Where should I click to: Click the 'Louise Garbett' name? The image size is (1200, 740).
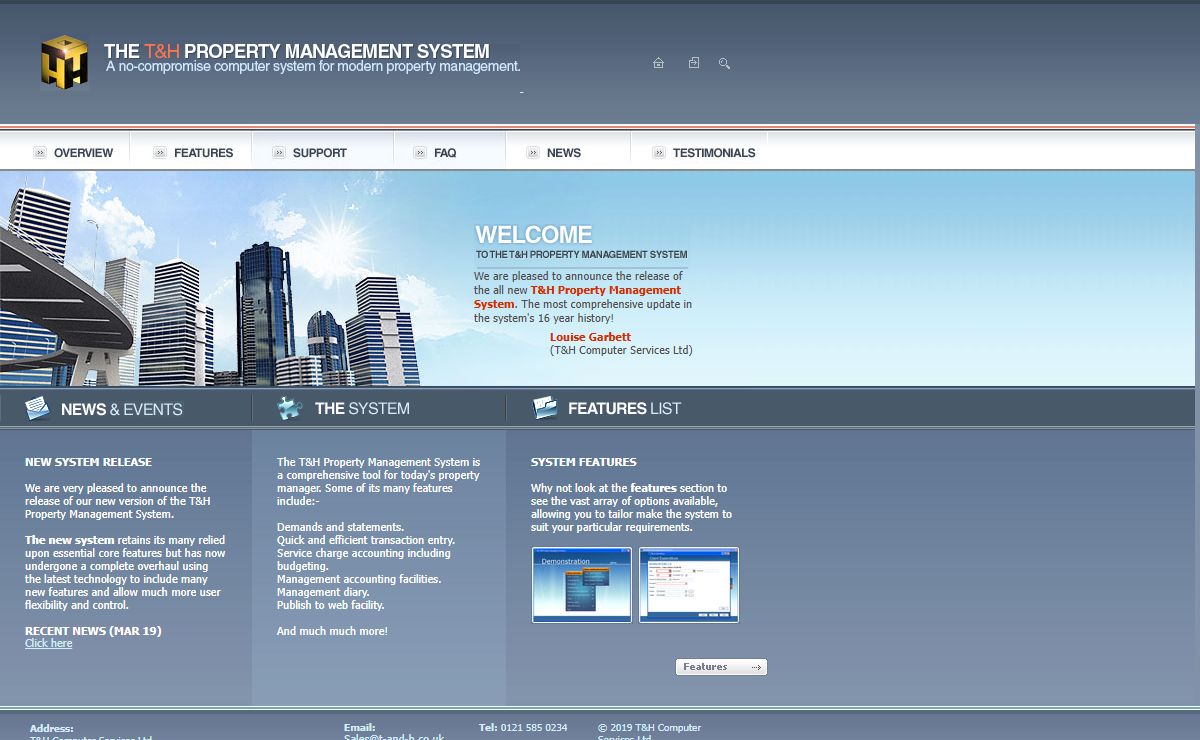(x=590, y=337)
